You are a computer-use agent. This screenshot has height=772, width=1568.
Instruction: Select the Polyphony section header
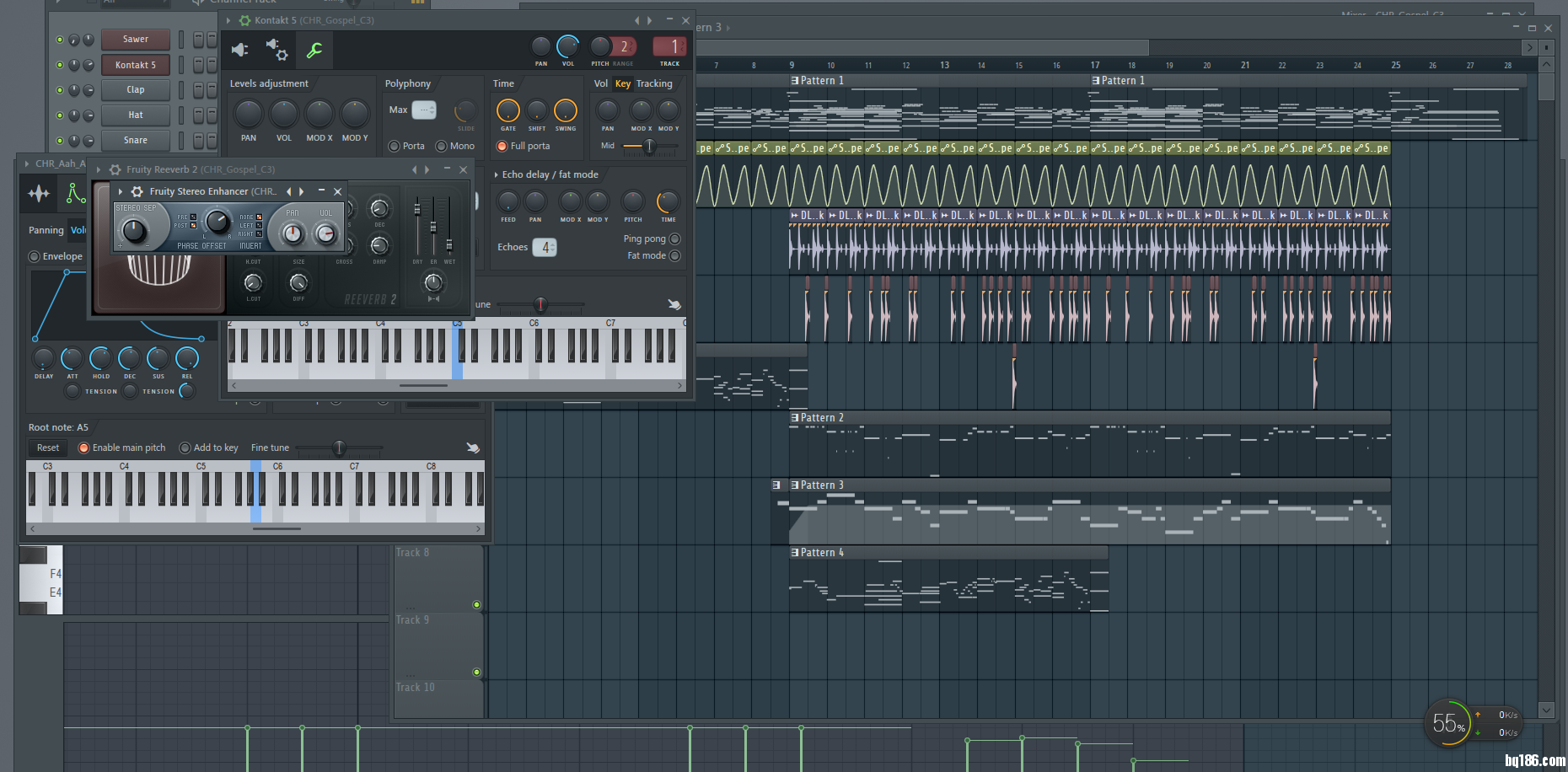[408, 83]
